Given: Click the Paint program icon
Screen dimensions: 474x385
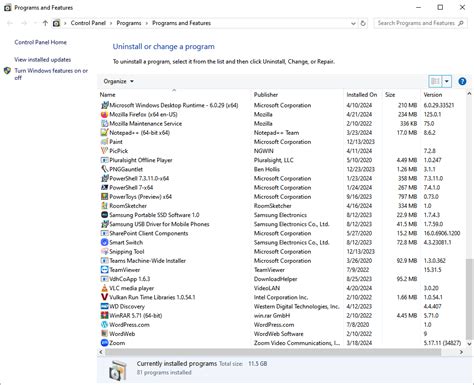Looking at the screenshot, I should pyautogui.click(x=104, y=142).
